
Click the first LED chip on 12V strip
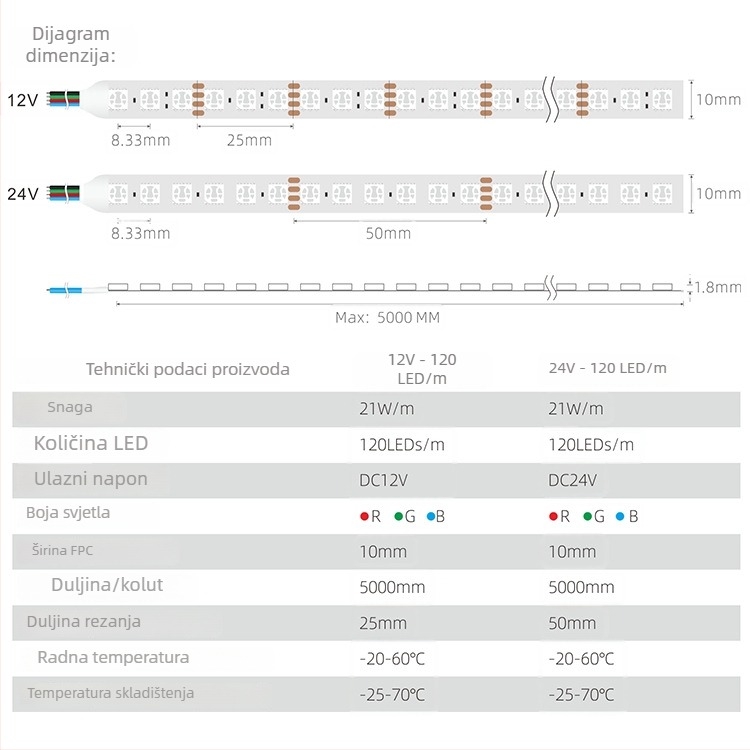[x=118, y=99]
